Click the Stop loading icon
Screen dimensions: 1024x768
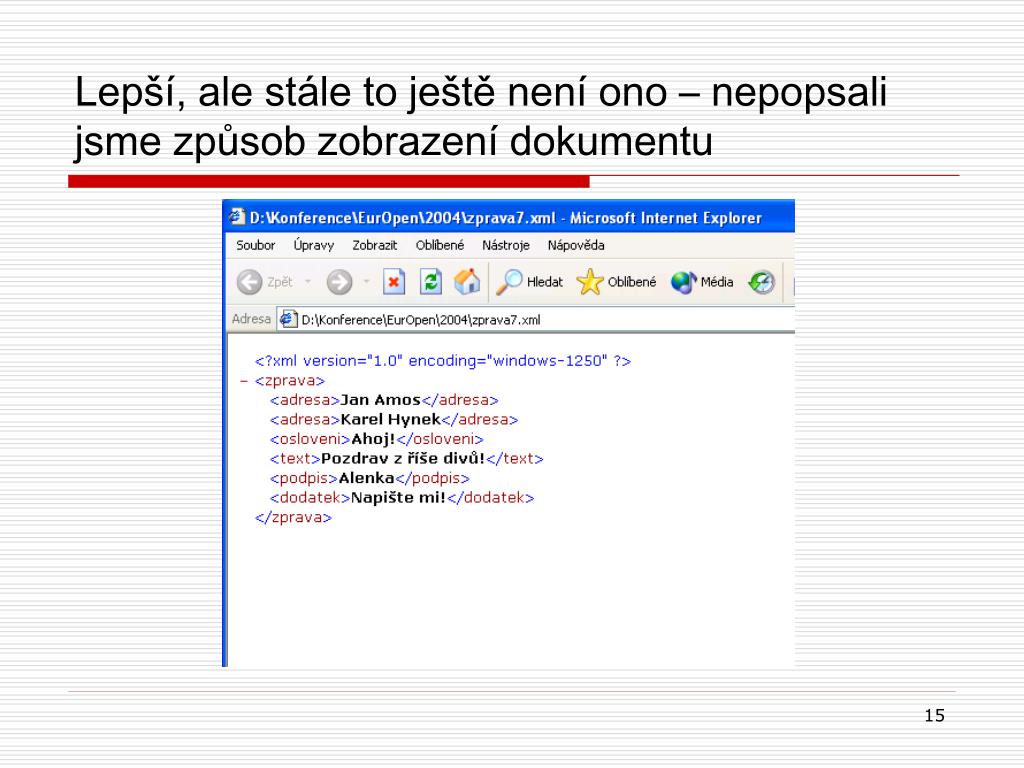pos(394,282)
